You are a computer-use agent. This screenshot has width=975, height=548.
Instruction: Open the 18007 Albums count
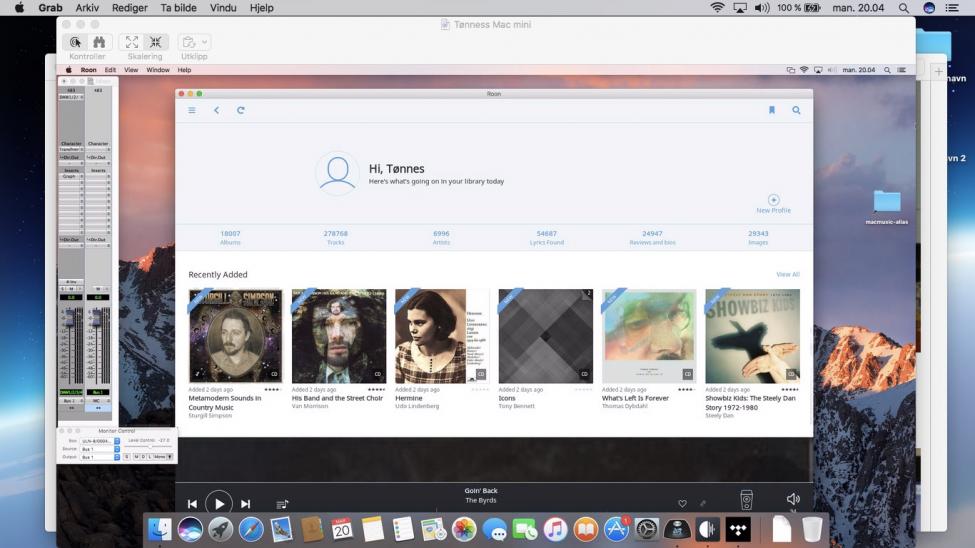pyautogui.click(x=230, y=238)
